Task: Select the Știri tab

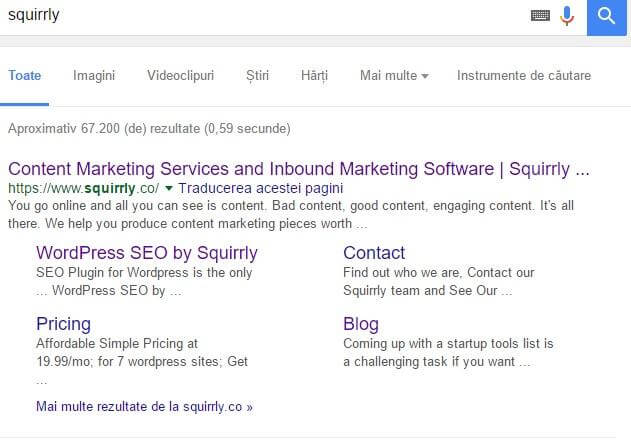Action: (257, 76)
